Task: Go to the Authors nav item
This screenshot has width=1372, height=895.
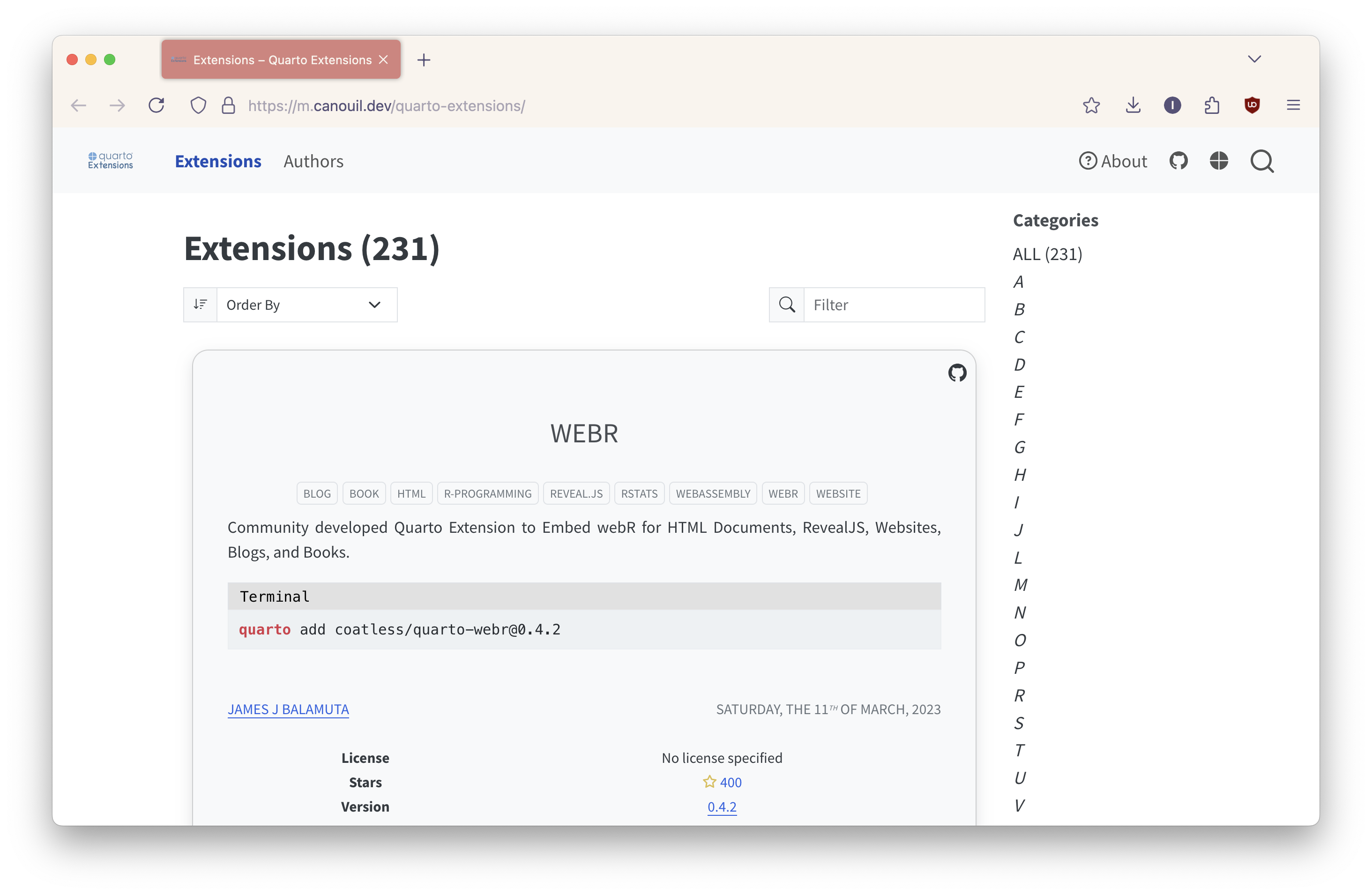Action: click(313, 161)
